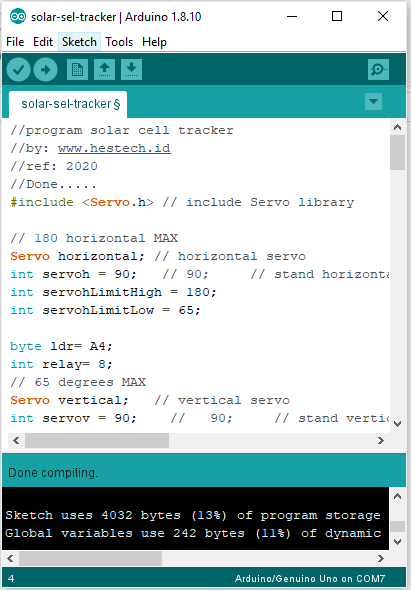Open the tab options dropdown arrow
Image resolution: width=411 pixels, height=590 pixels.
[373, 102]
